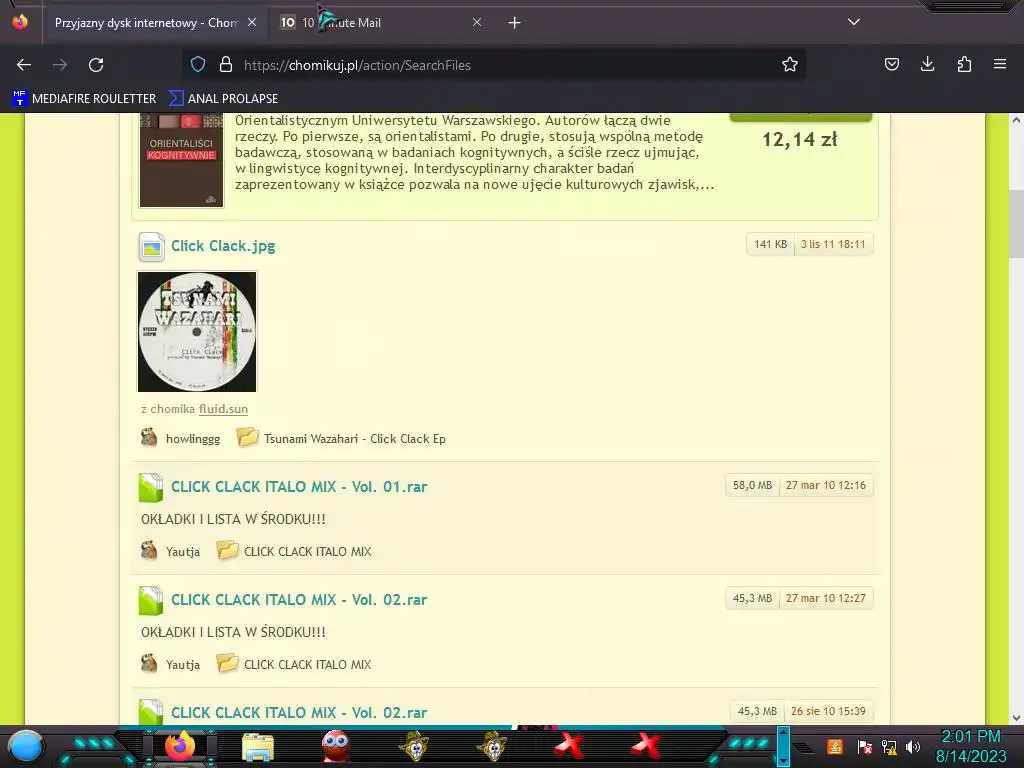The height and width of the screenshot is (768, 1024).
Task: Open Yautja profile under 12:27 Vol. 02.rar
Action: click(x=183, y=665)
